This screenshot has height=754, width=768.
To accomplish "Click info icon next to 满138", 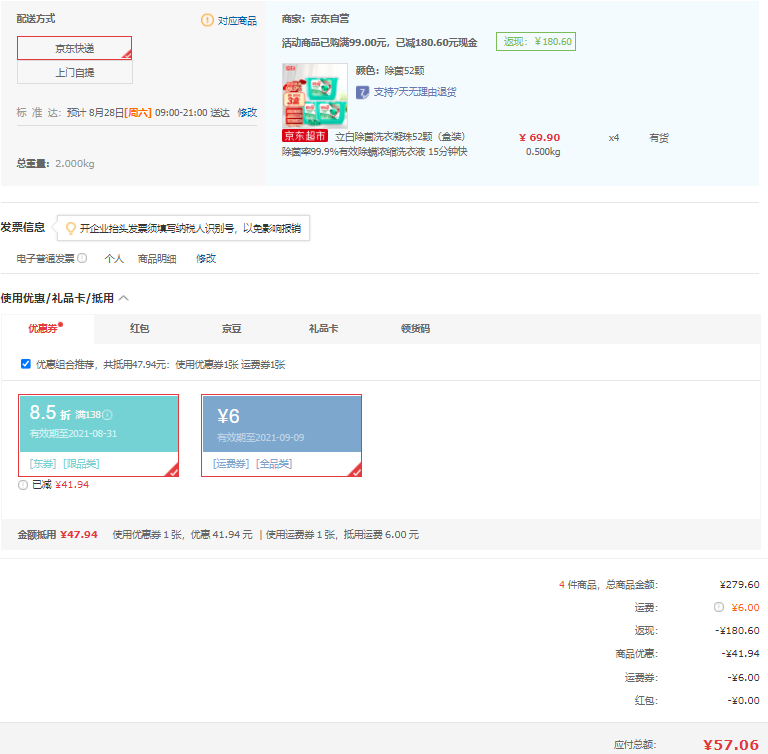I will click(x=107, y=415).
